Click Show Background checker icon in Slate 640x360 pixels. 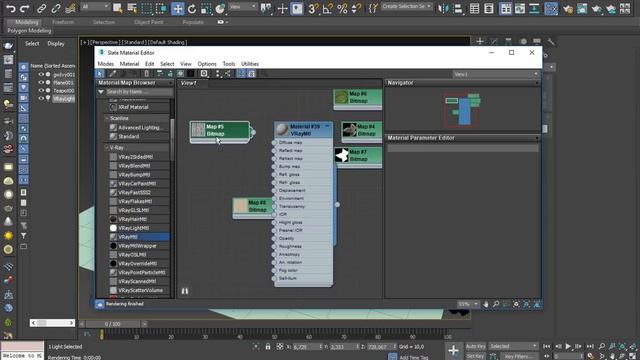click(x=191, y=73)
